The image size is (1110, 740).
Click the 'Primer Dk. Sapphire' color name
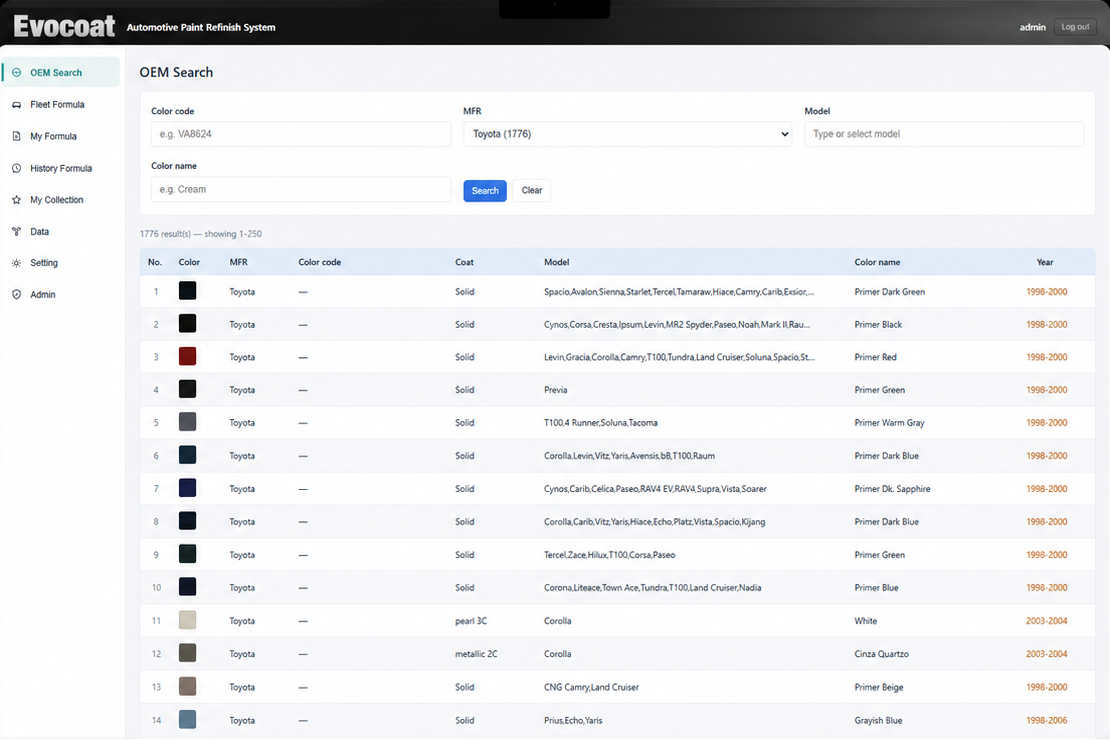pyautogui.click(x=892, y=489)
